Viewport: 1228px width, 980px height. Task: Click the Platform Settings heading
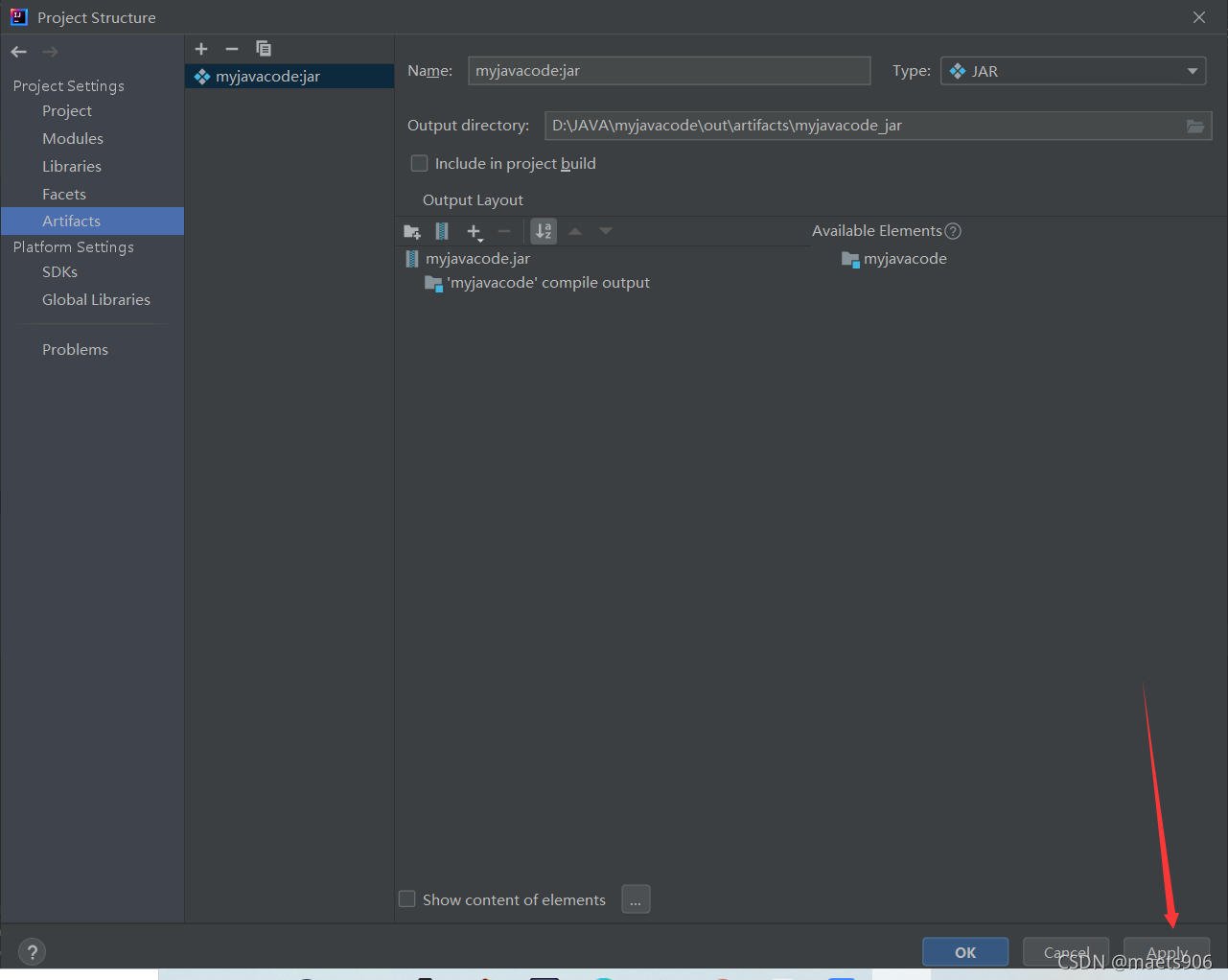point(74,247)
